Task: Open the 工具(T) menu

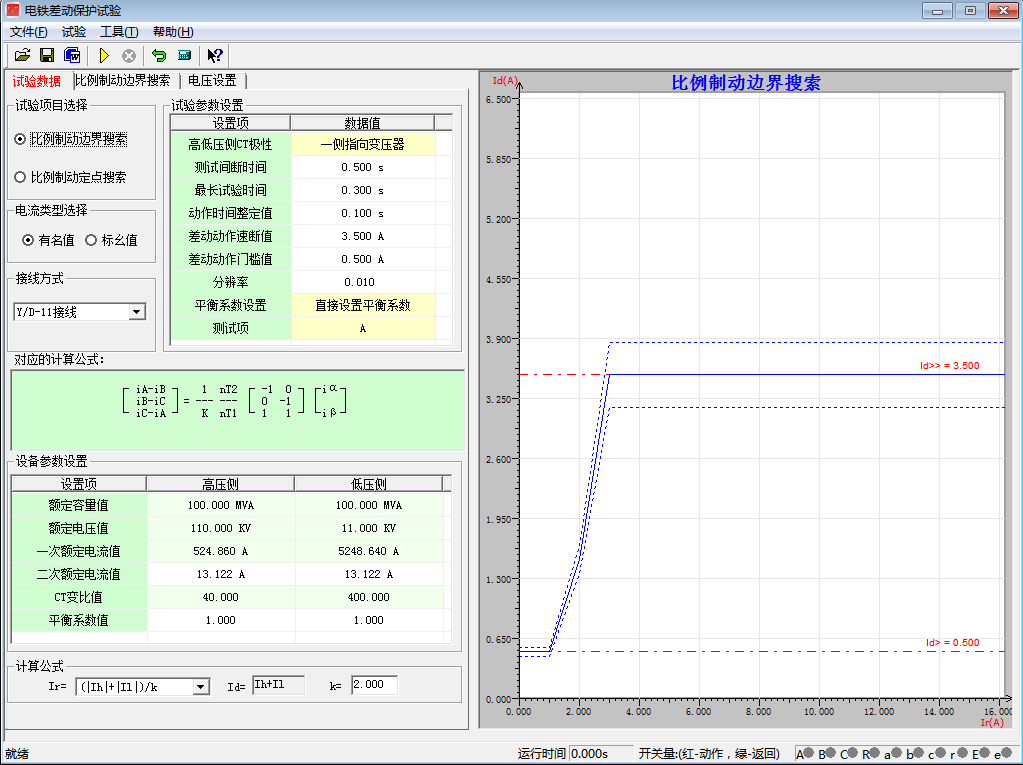Action: [x=119, y=32]
